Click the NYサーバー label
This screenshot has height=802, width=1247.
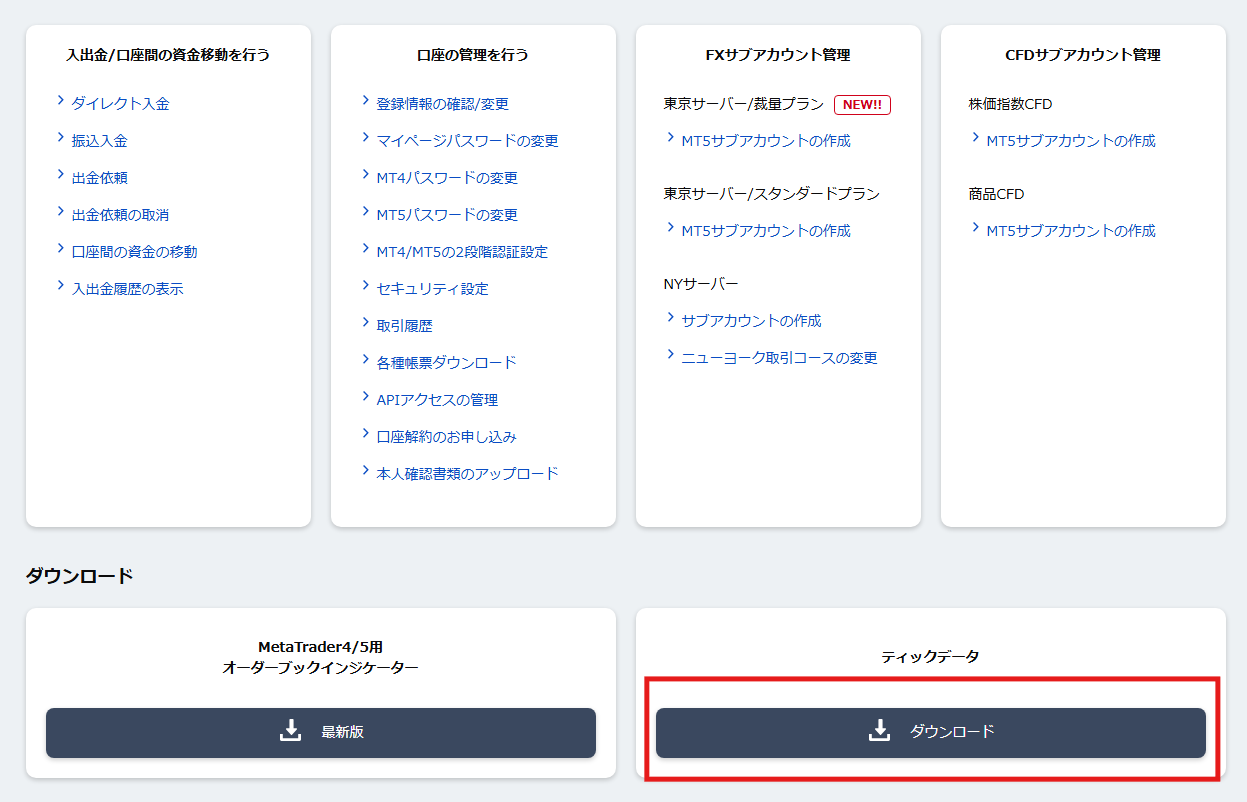click(x=701, y=283)
